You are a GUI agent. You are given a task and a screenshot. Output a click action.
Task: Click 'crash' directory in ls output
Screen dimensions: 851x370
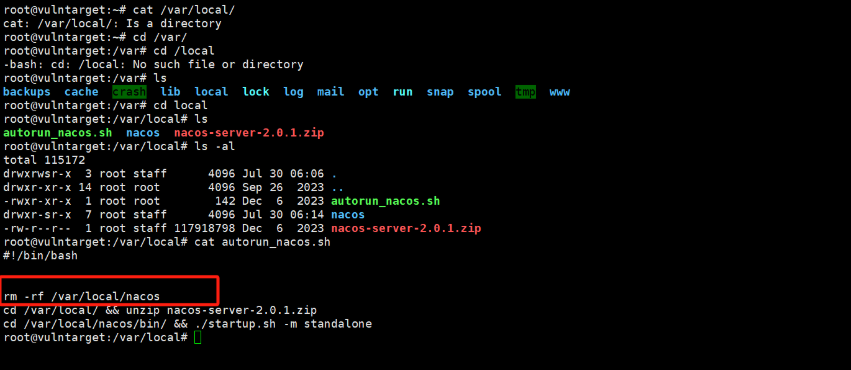[129, 92]
